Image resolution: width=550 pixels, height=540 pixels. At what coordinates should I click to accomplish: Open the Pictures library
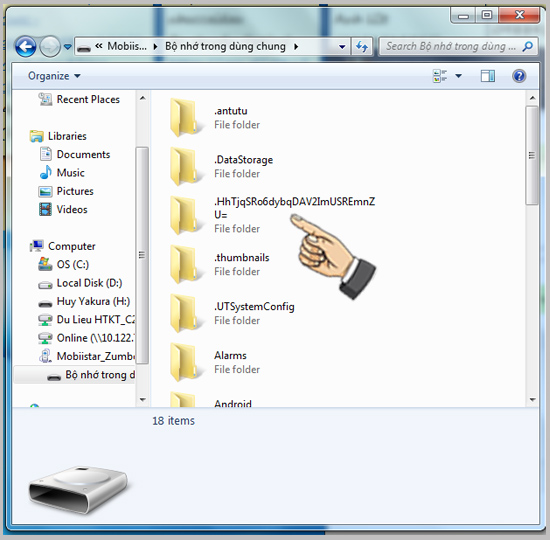75,191
